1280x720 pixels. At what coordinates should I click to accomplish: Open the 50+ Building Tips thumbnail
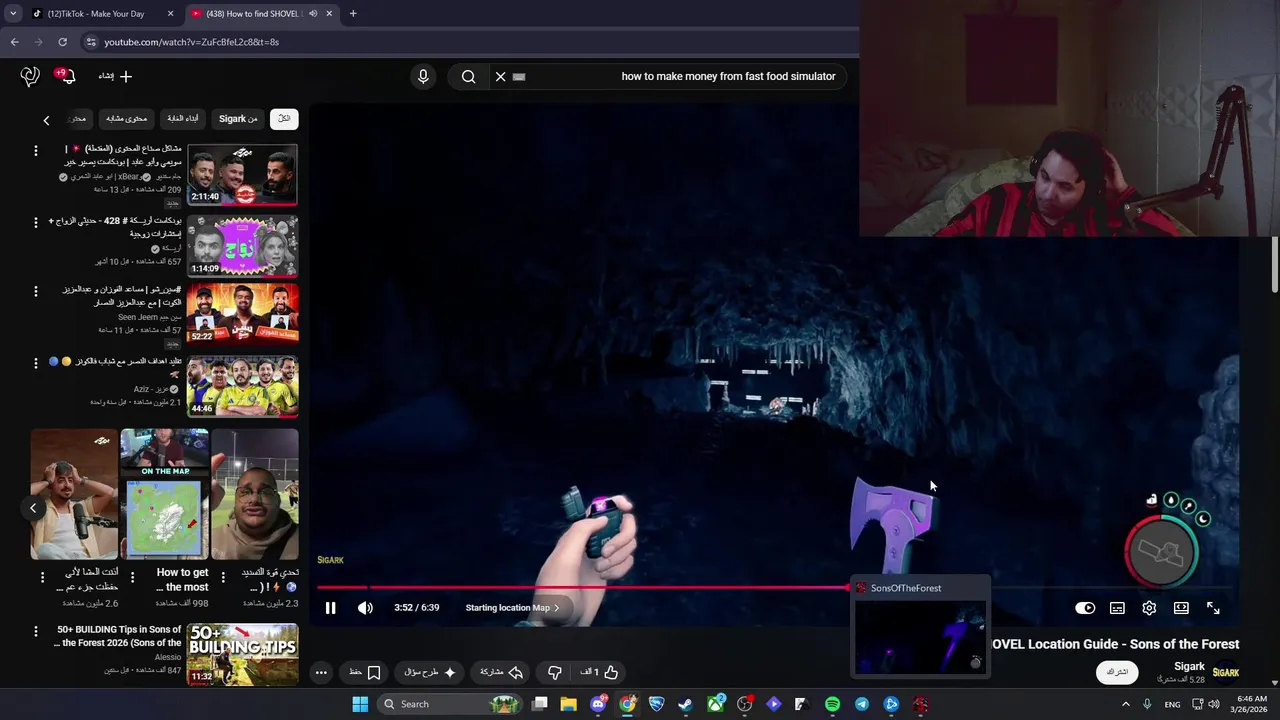coord(242,654)
